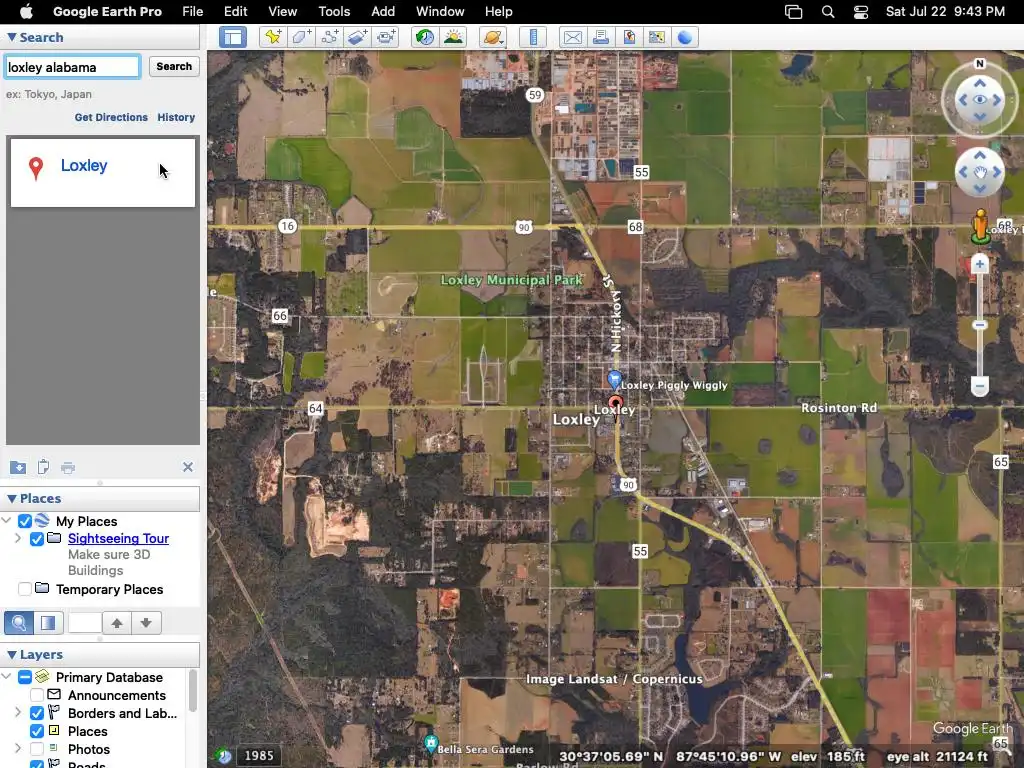Uncheck the Places layer checkbox
The width and height of the screenshot is (1024, 768).
point(37,731)
